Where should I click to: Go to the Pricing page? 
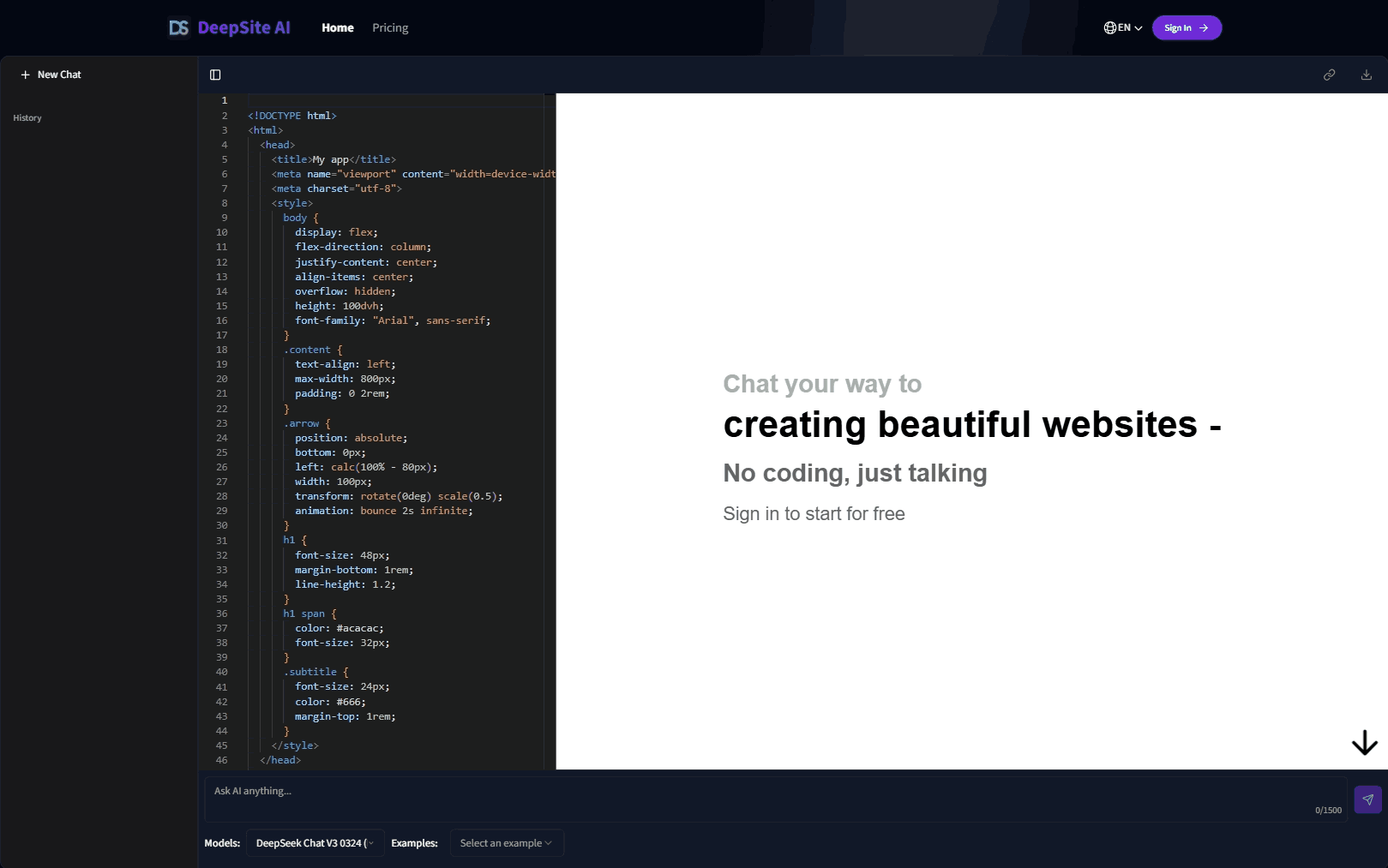[390, 27]
